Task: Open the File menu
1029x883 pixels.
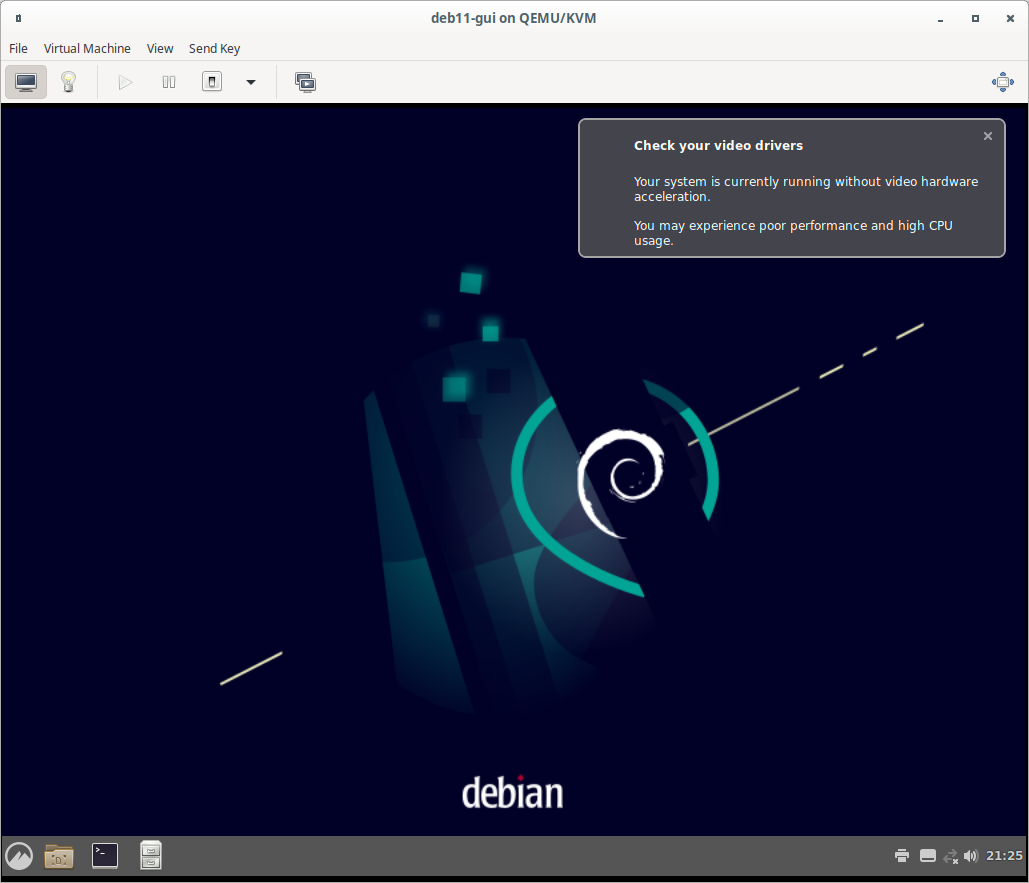Action: 18,49
